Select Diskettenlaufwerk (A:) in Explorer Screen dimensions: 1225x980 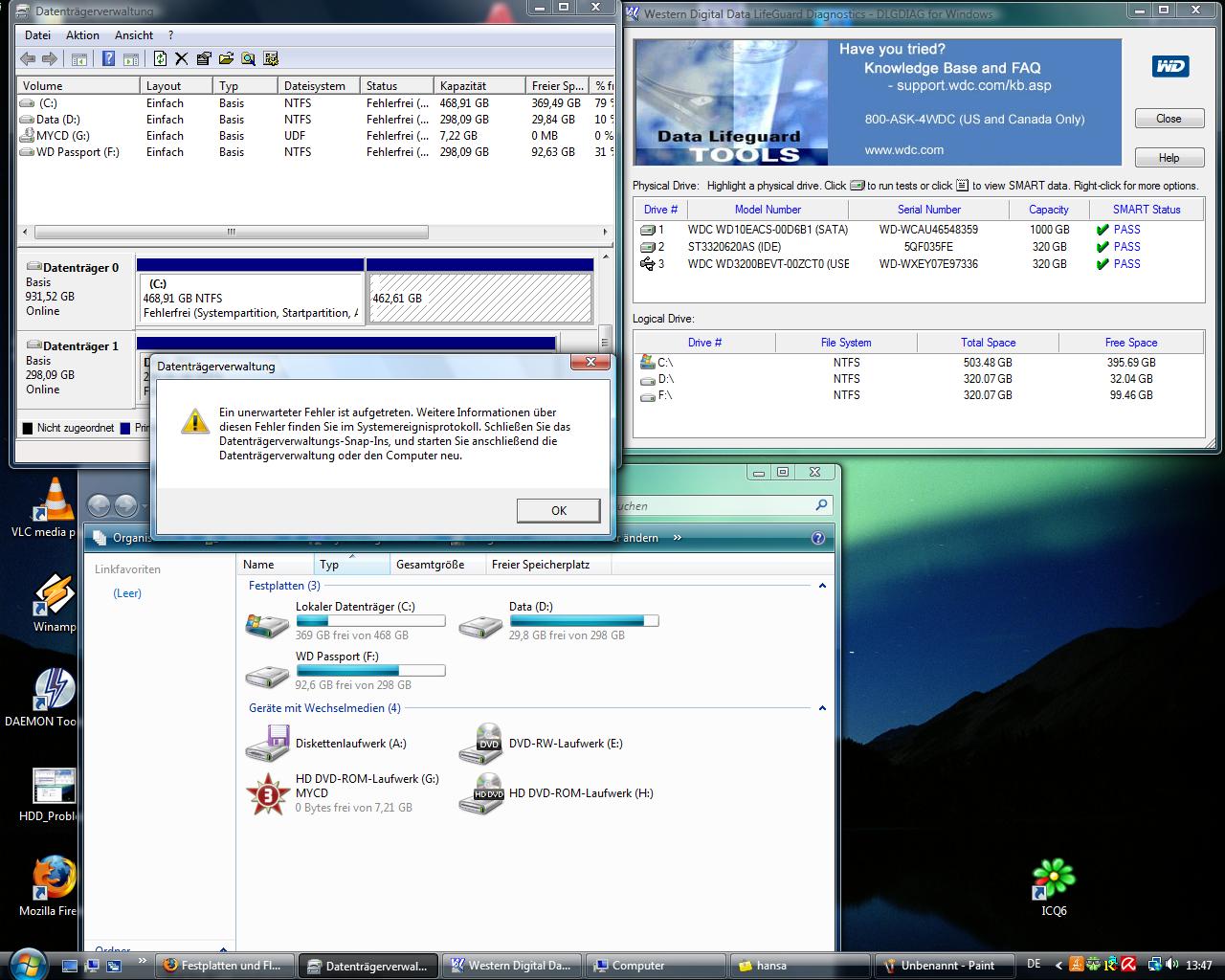pos(325,744)
